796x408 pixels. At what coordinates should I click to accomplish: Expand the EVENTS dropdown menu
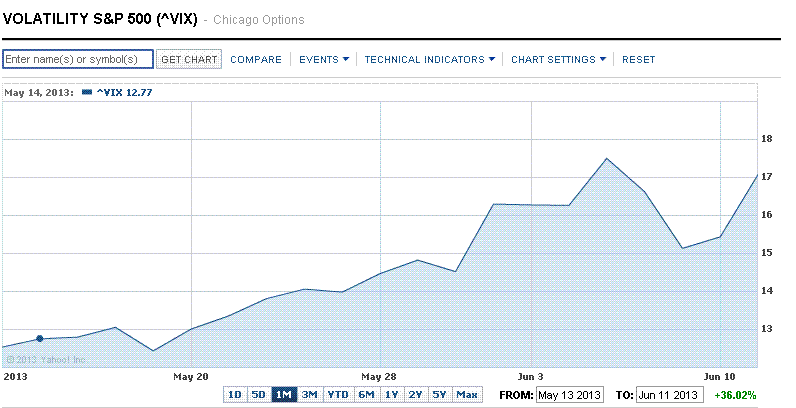pos(324,60)
